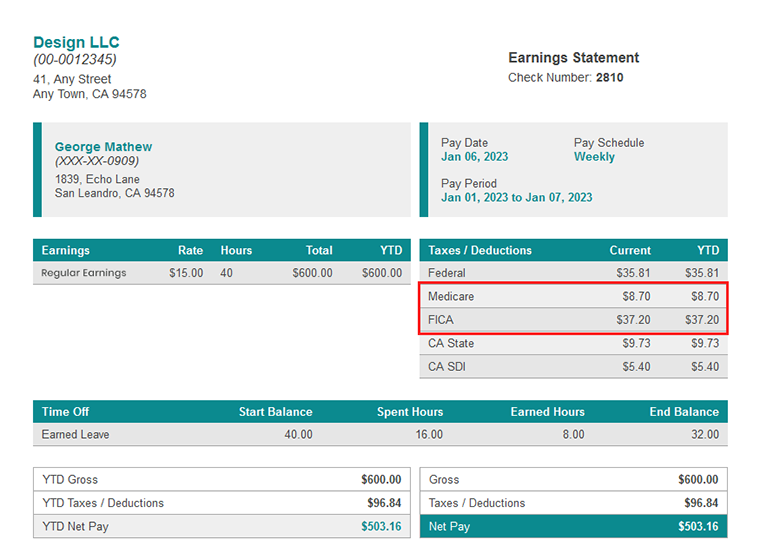Select the pay period date range
Viewport: 760px width, 553px height.
coord(517,197)
